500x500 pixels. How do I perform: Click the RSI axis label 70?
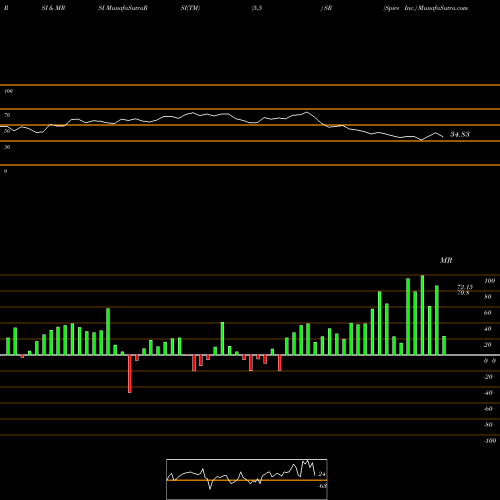[x=7, y=115]
